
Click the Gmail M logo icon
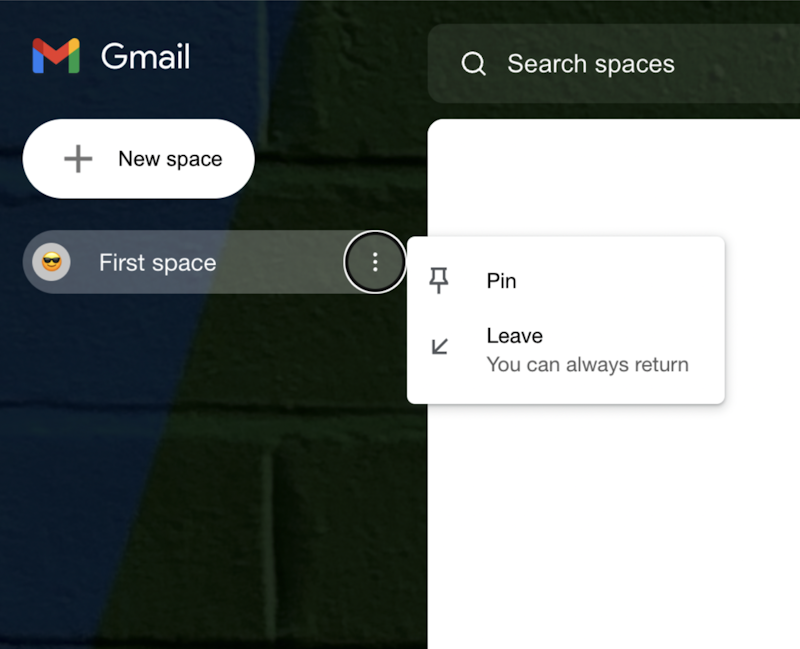click(x=57, y=57)
